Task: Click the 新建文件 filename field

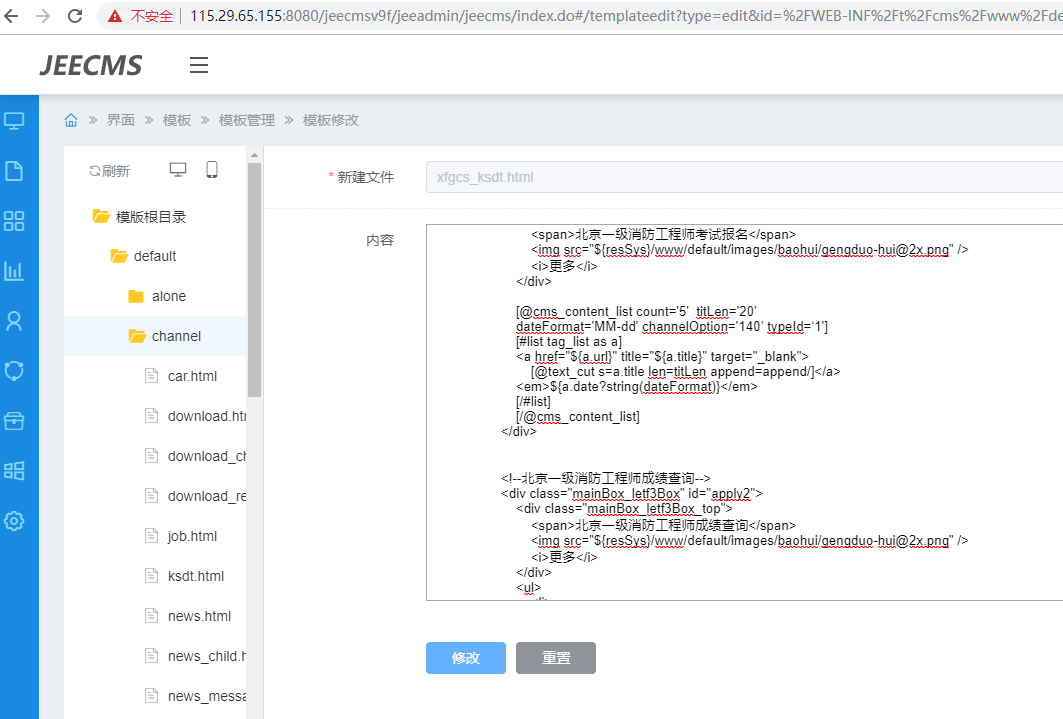Action: point(744,177)
